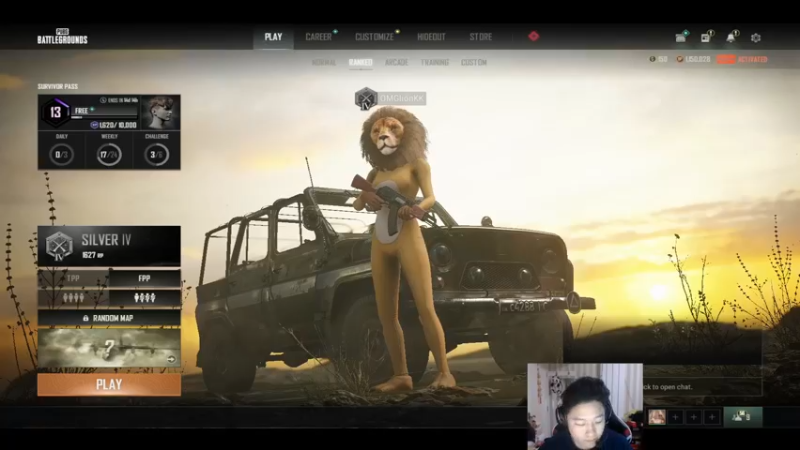Open the notifications bell icon
Image resolution: width=800 pixels, height=450 pixels.
(x=731, y=38)
